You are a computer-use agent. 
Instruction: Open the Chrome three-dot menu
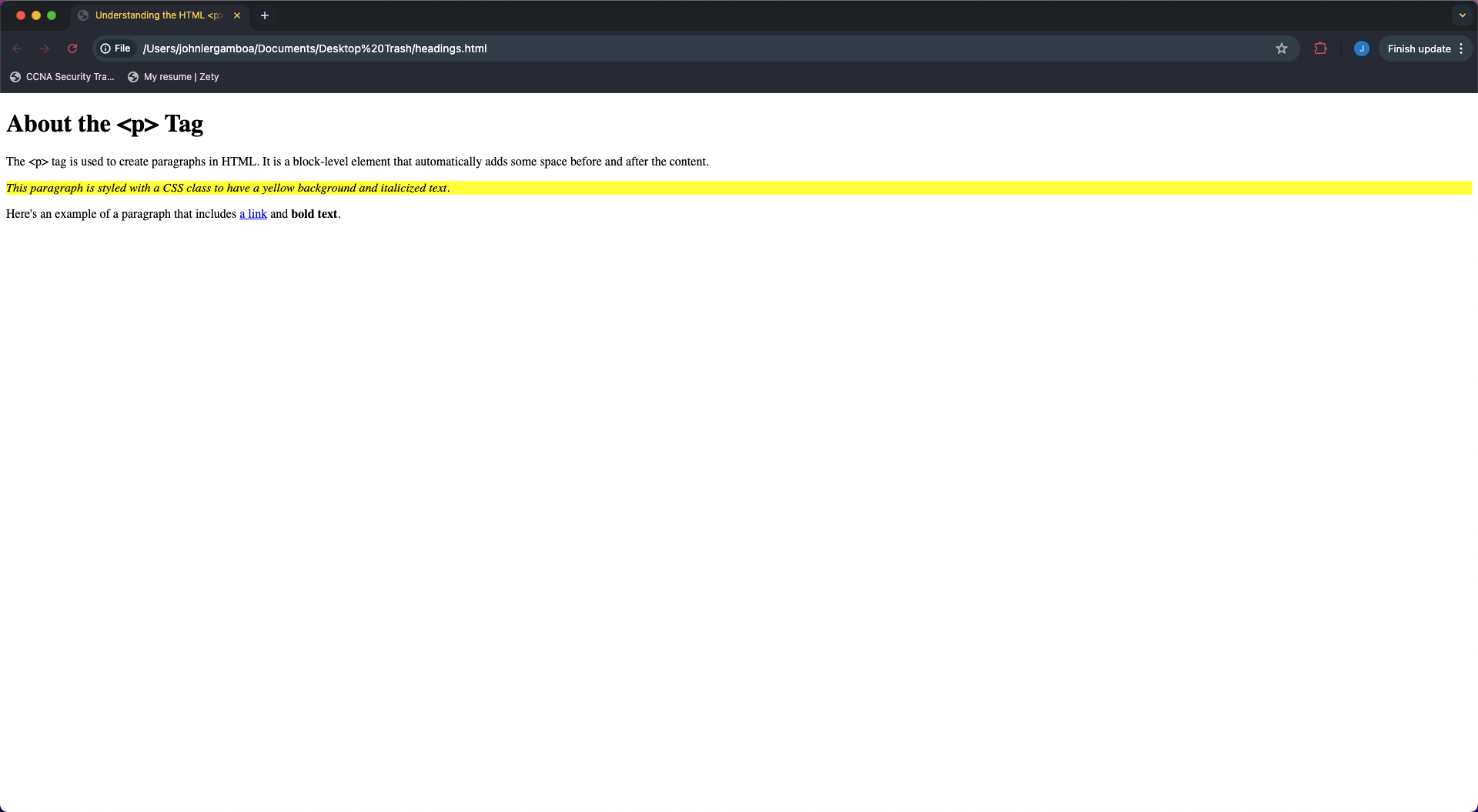(x=1461, y=48)
